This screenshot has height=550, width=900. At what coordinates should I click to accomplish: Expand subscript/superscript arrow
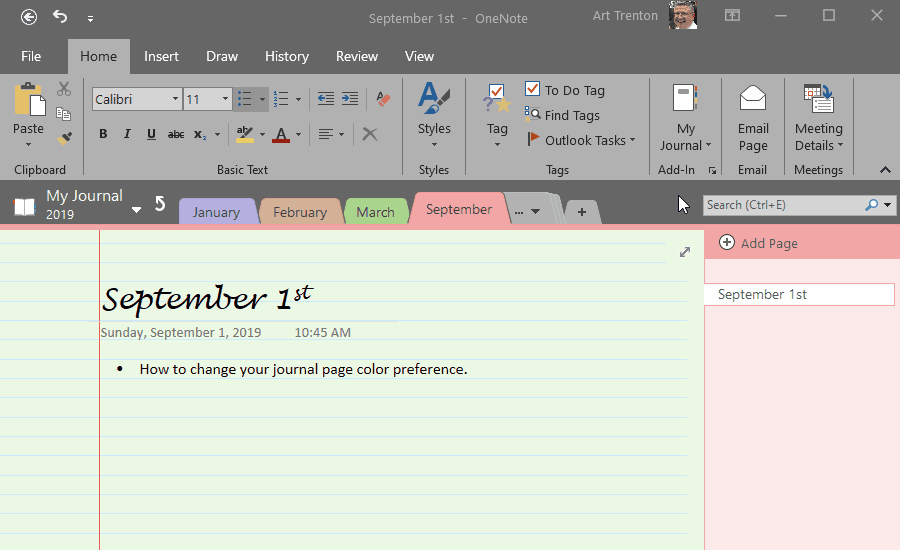[x=217, y=134]
